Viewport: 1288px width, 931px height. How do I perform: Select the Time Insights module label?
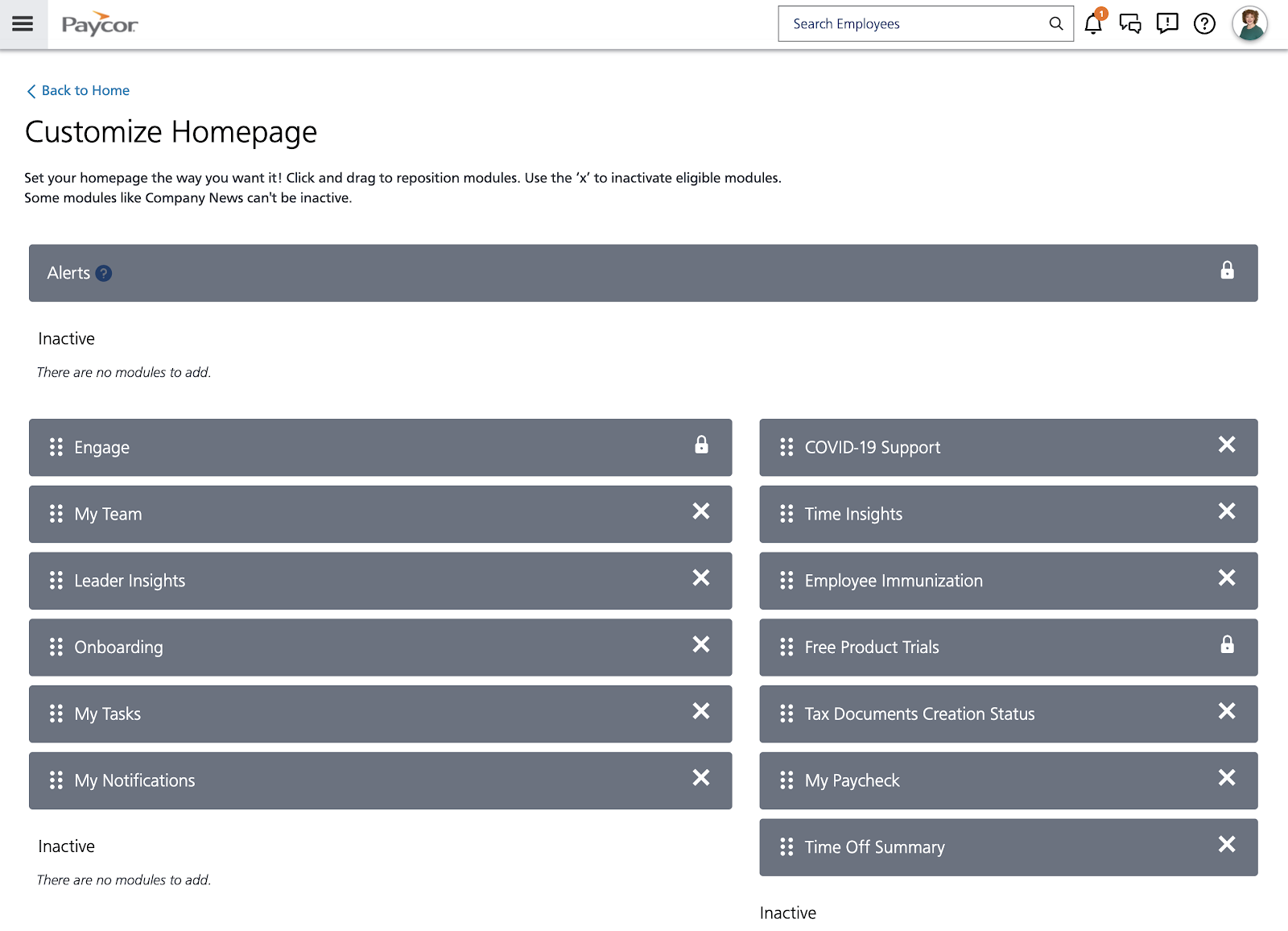click(853, 514)
